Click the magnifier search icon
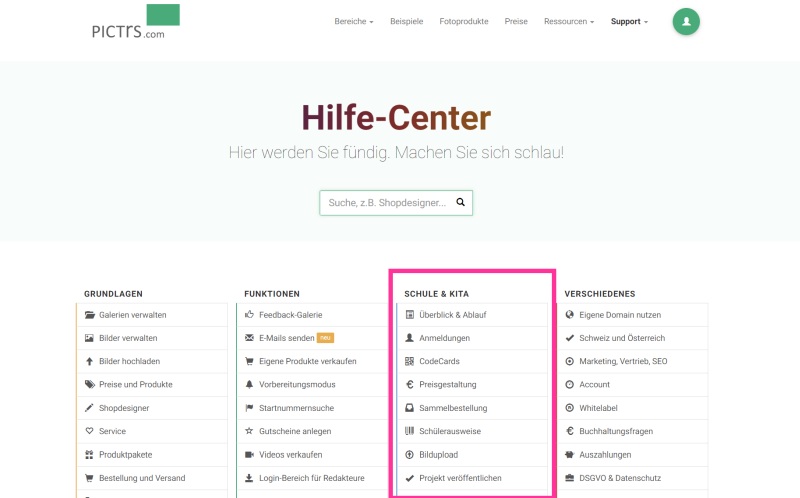The width and height of the screenshot is (800, 498). point(460,202)
